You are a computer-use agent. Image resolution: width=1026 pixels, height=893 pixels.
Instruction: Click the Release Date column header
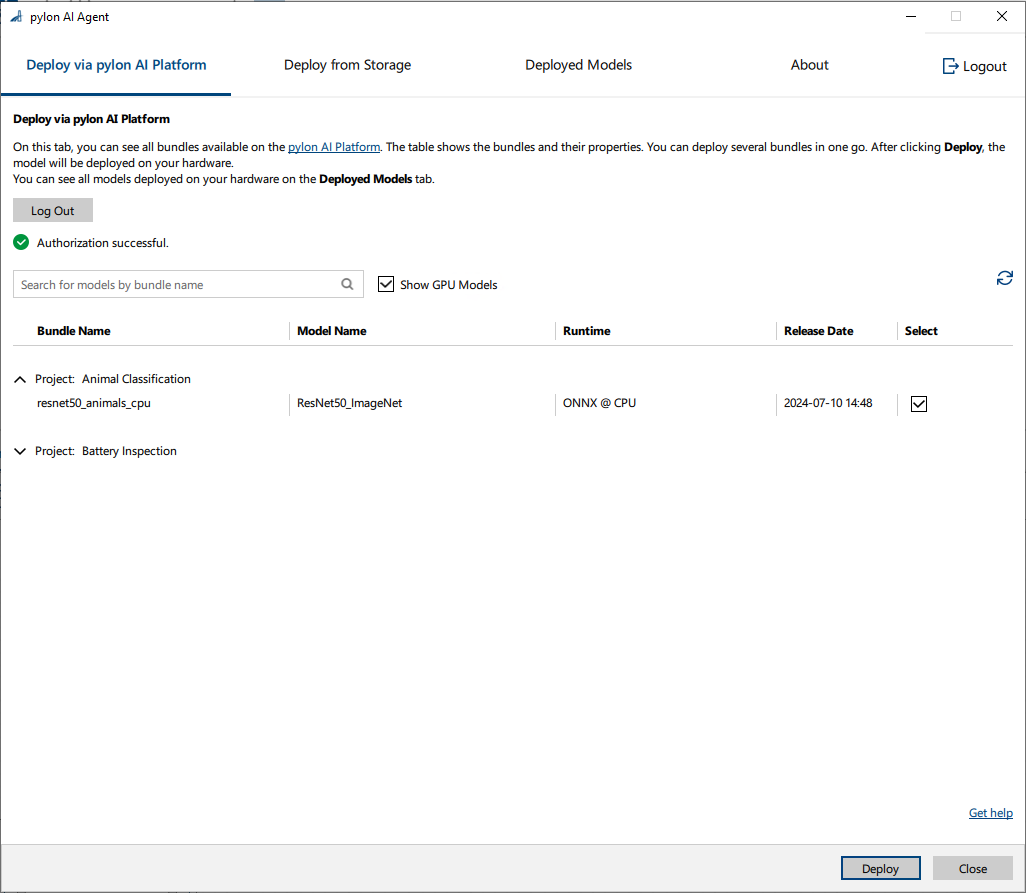pyautogui.click(x=819, y=331)
